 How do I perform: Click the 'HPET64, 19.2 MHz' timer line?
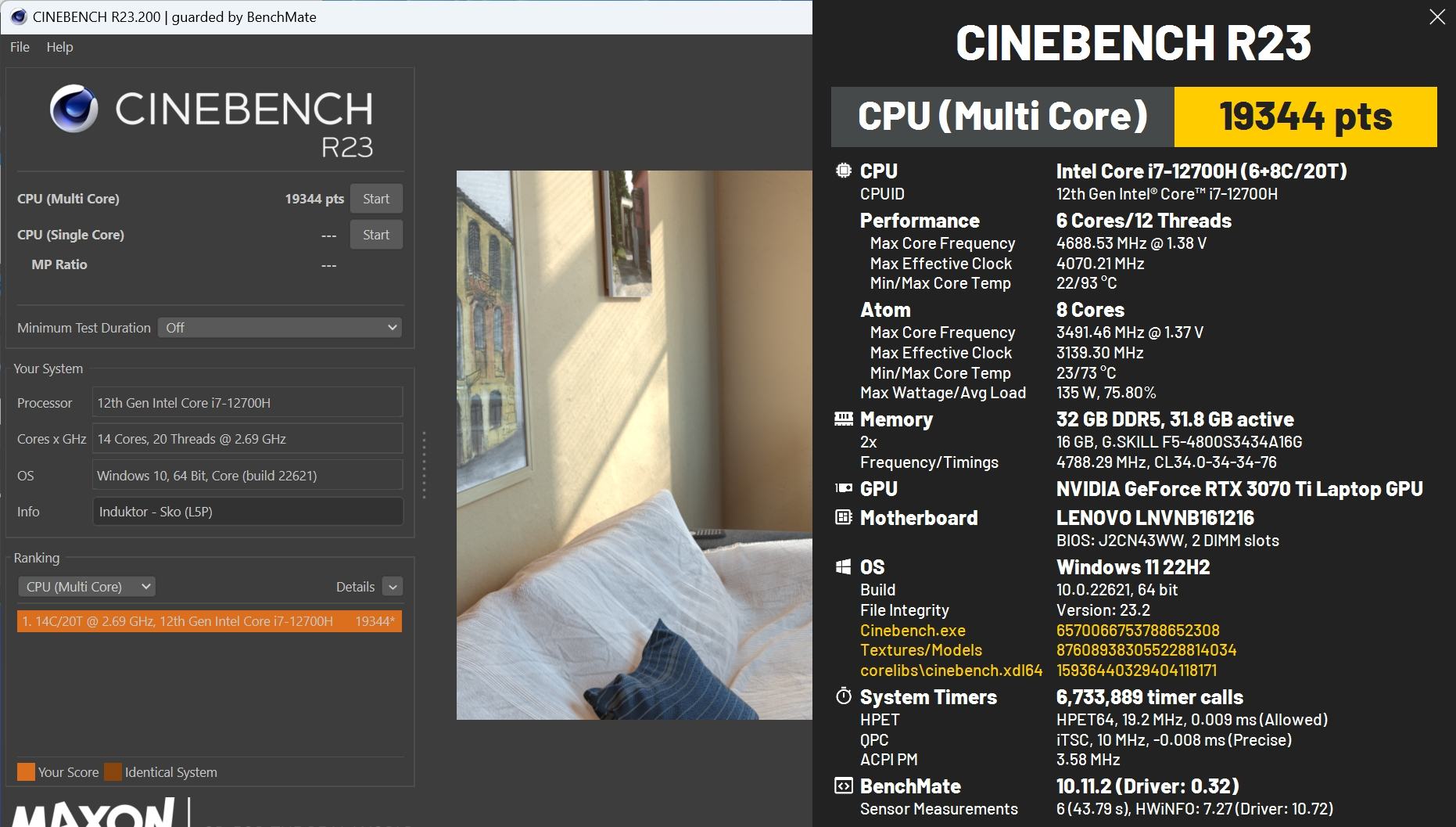(x=1192, y=720)
